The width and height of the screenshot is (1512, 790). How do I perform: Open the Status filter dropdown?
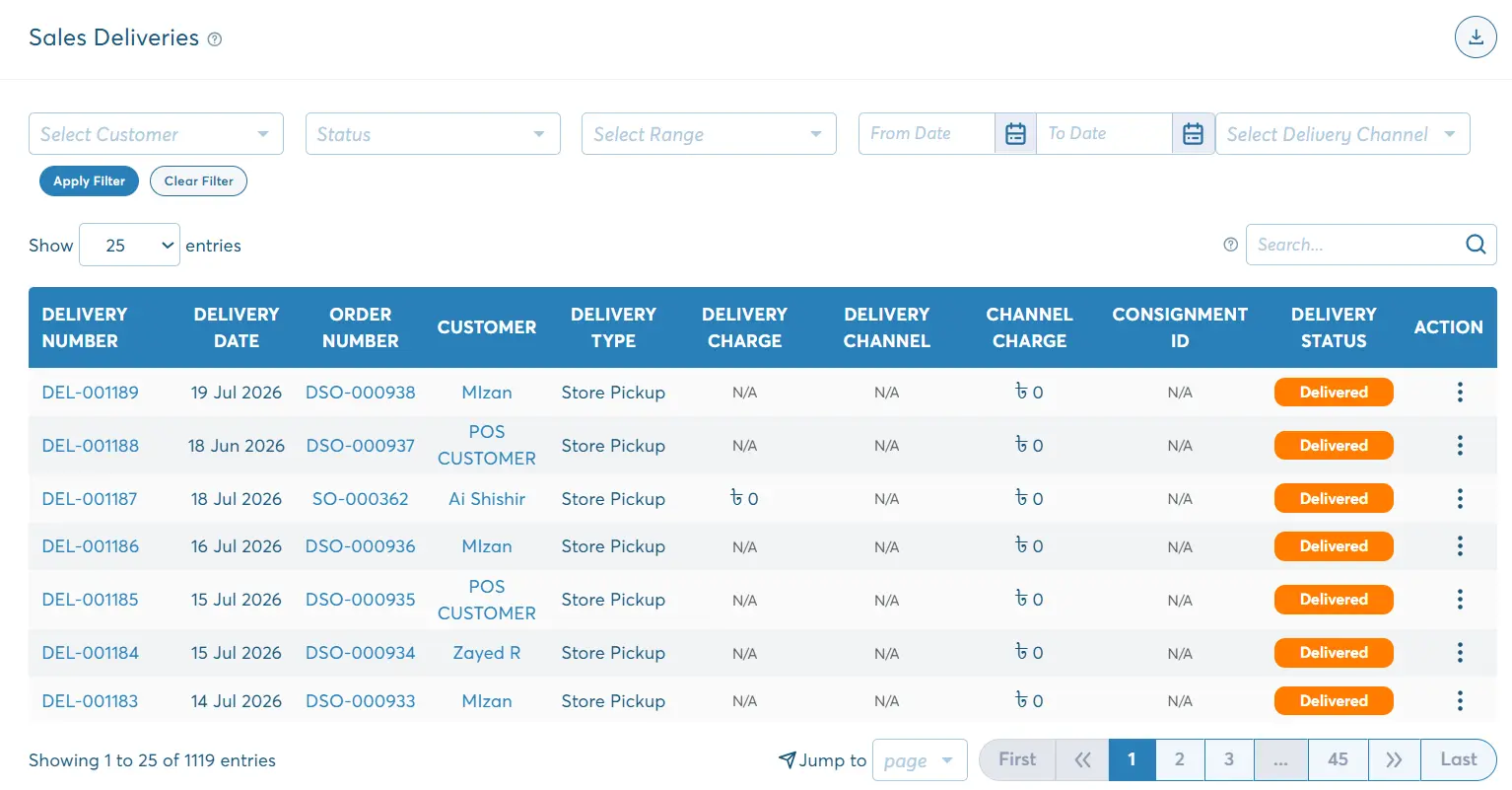(433, 134)
